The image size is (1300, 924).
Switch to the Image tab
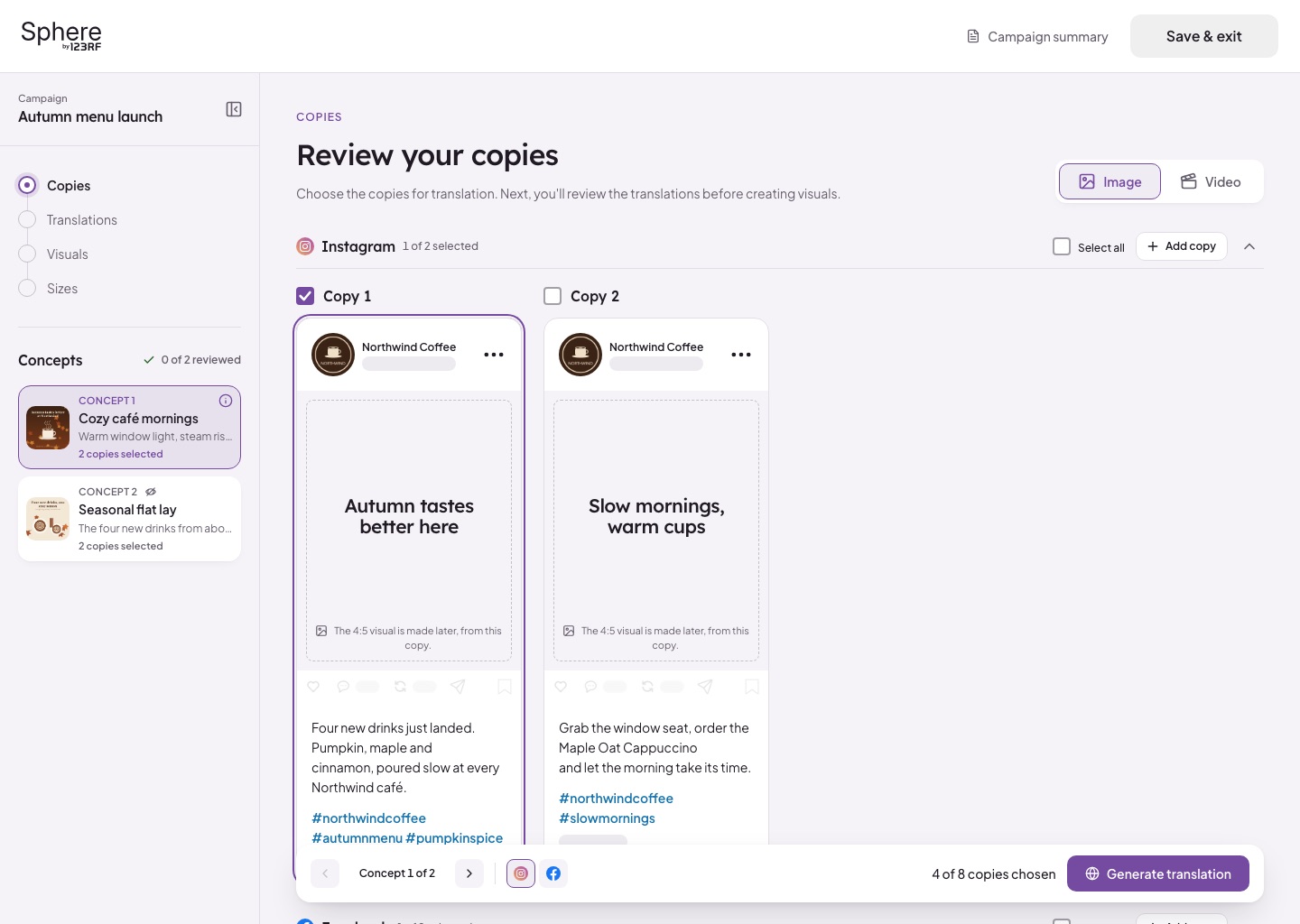point(1110,181)
